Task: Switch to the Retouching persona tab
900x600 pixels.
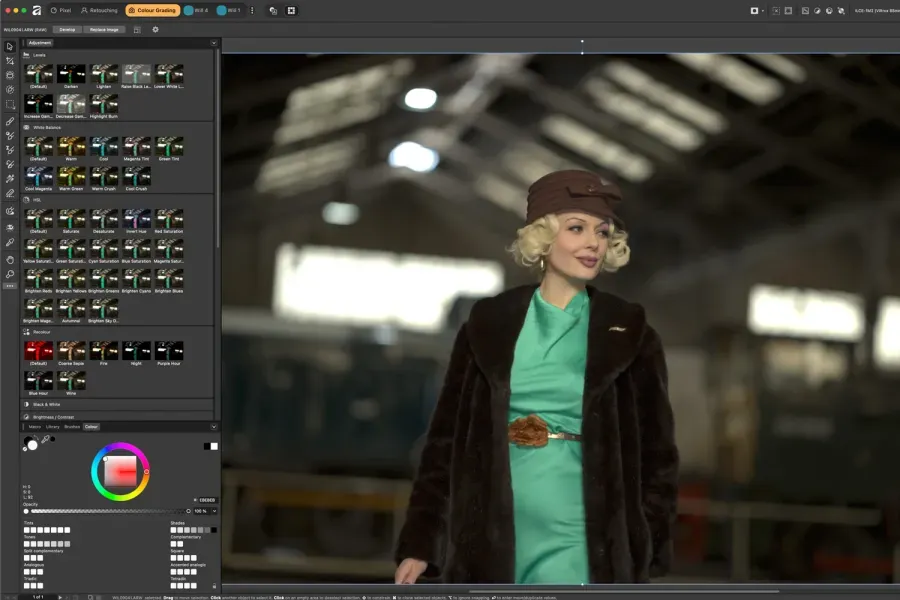Action: click(100, 10)
